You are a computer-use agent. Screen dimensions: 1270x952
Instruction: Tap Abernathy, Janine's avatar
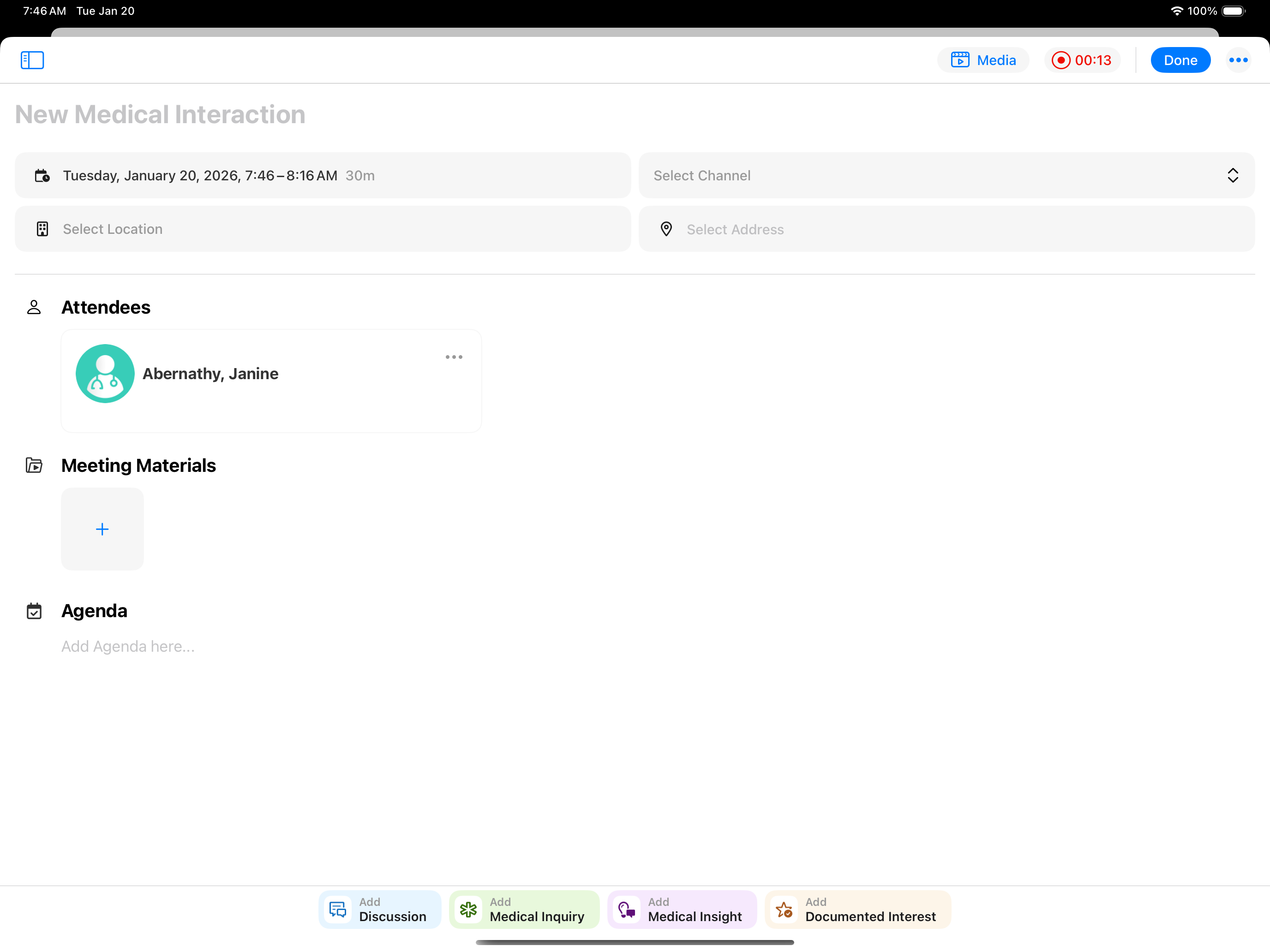(105, 374)
